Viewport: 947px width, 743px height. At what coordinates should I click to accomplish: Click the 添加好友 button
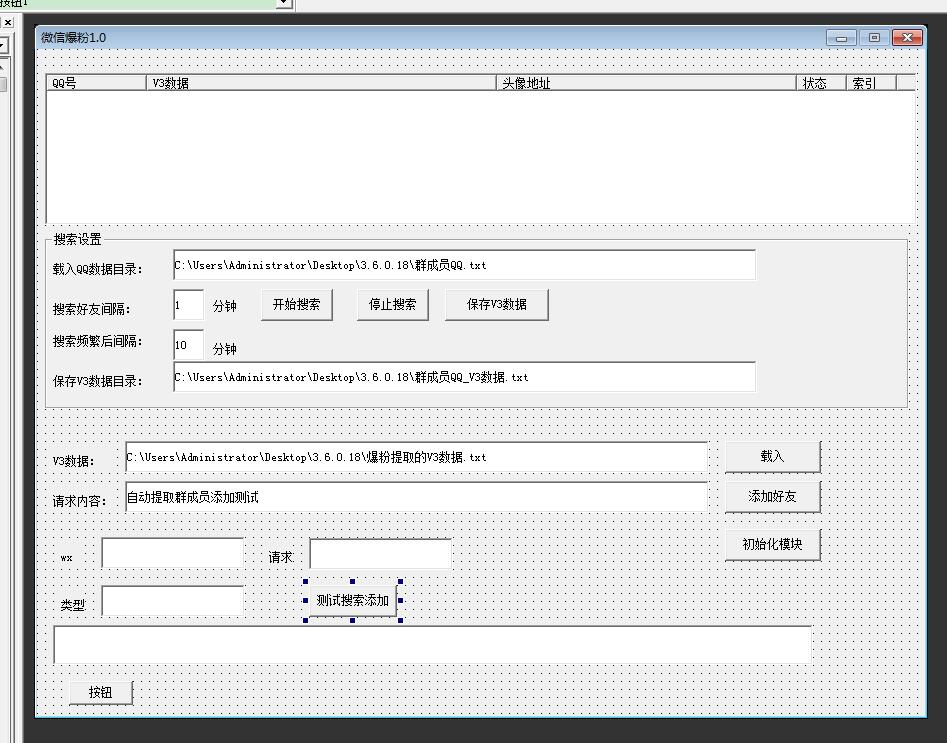coord(772,497)
